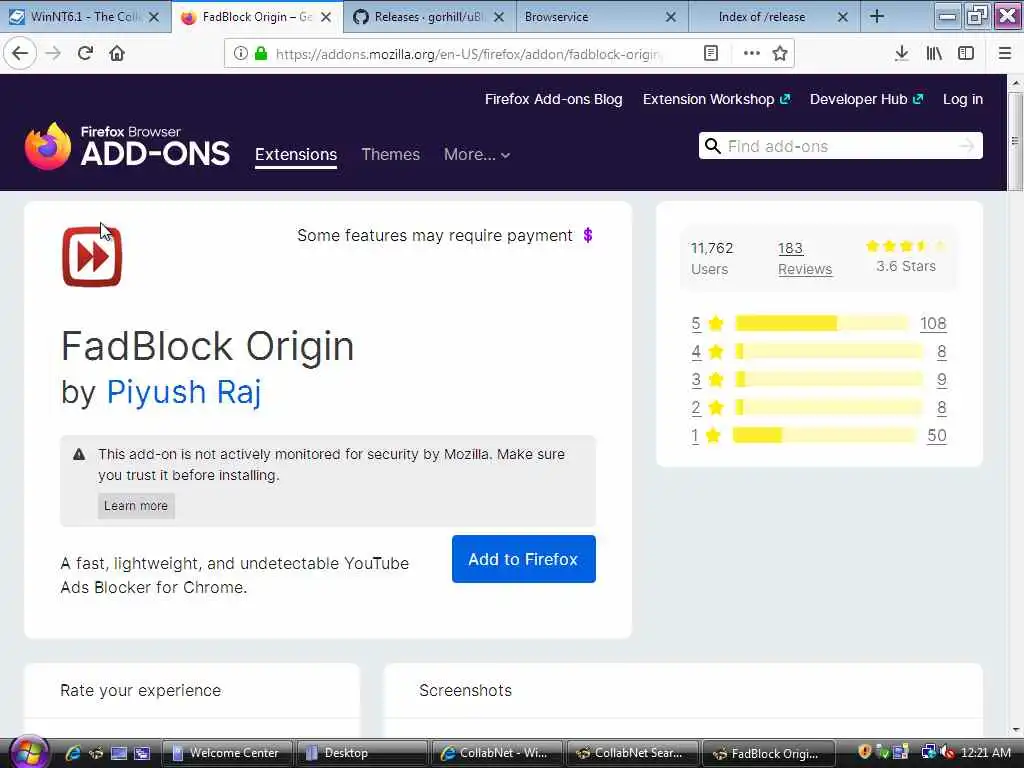The height and width of the screenshot is (768, 1024).
Task: Close the WinNT6.1 tab
Action: (x=154, y=17)
